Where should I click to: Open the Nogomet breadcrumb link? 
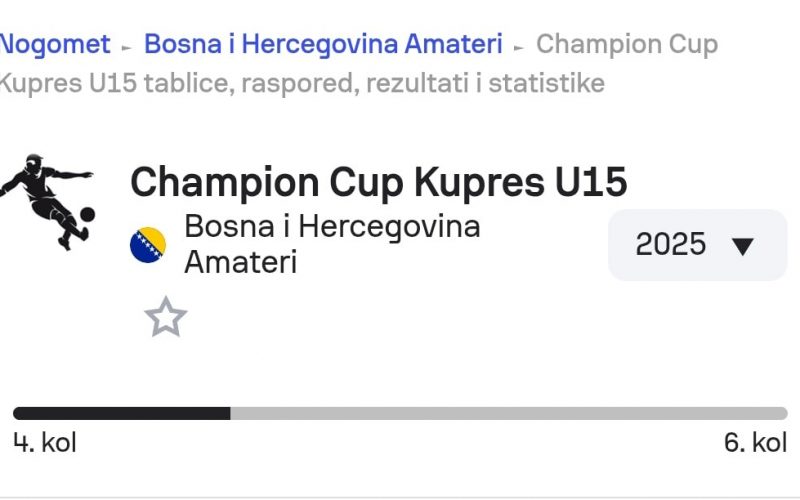tap(56, 44)
